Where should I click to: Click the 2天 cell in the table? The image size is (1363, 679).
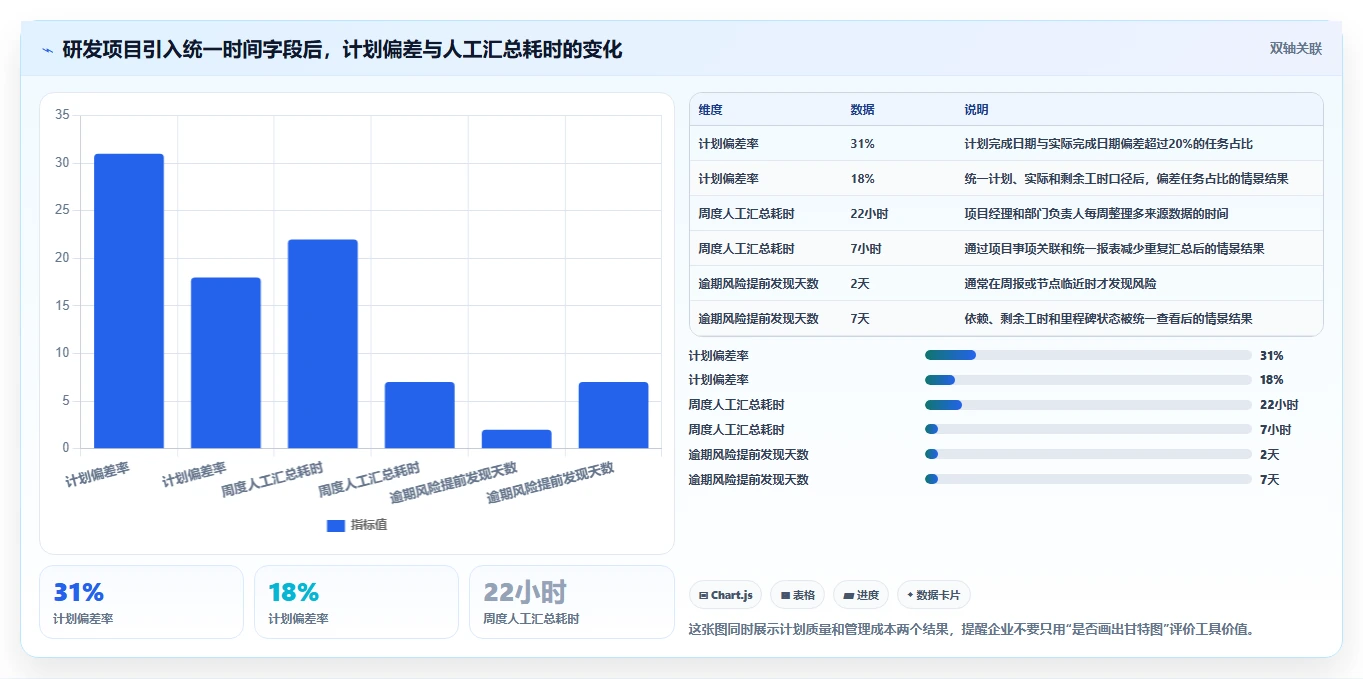point(860,284)
